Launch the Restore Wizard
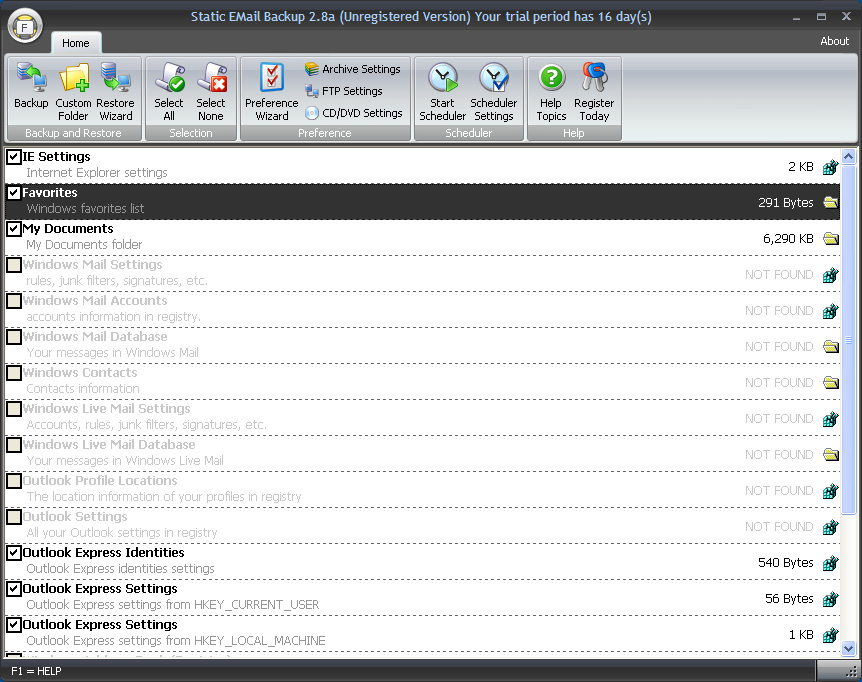 click(116, 88)
